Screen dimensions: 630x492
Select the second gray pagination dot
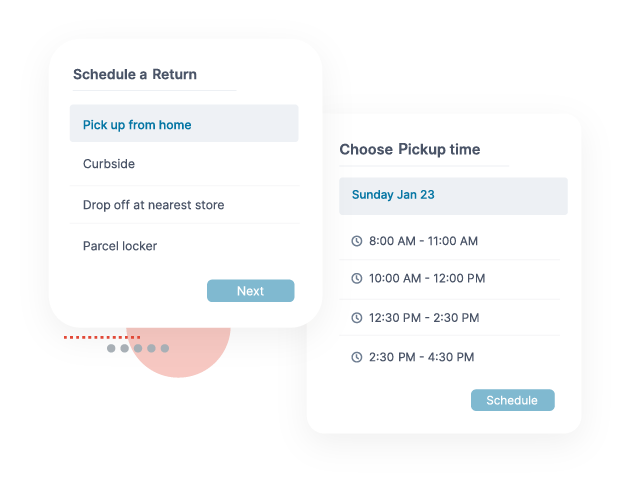point(125,348)
